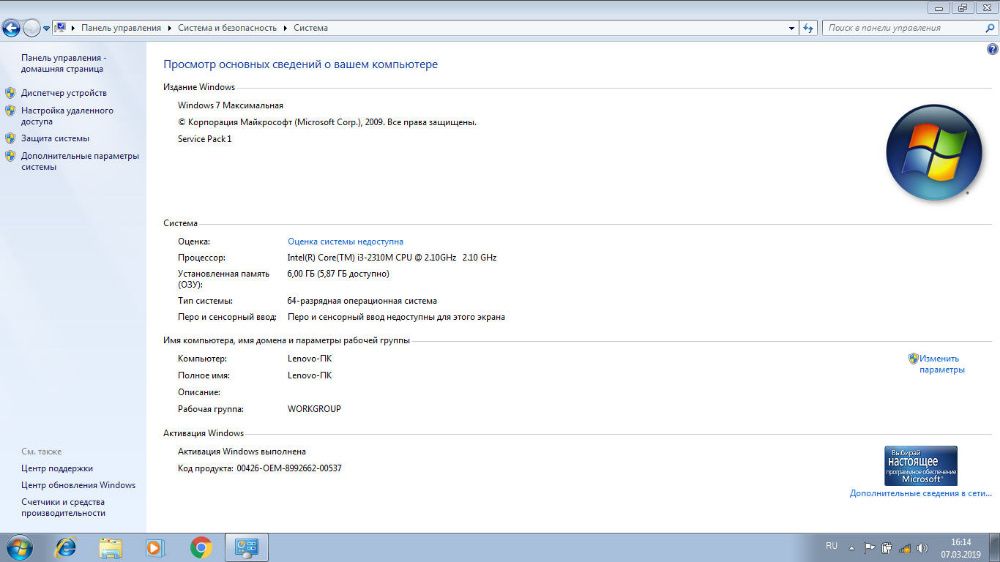Click 'Service Pack 1' text
The image size is (1000, 562).
click(204, 138)
